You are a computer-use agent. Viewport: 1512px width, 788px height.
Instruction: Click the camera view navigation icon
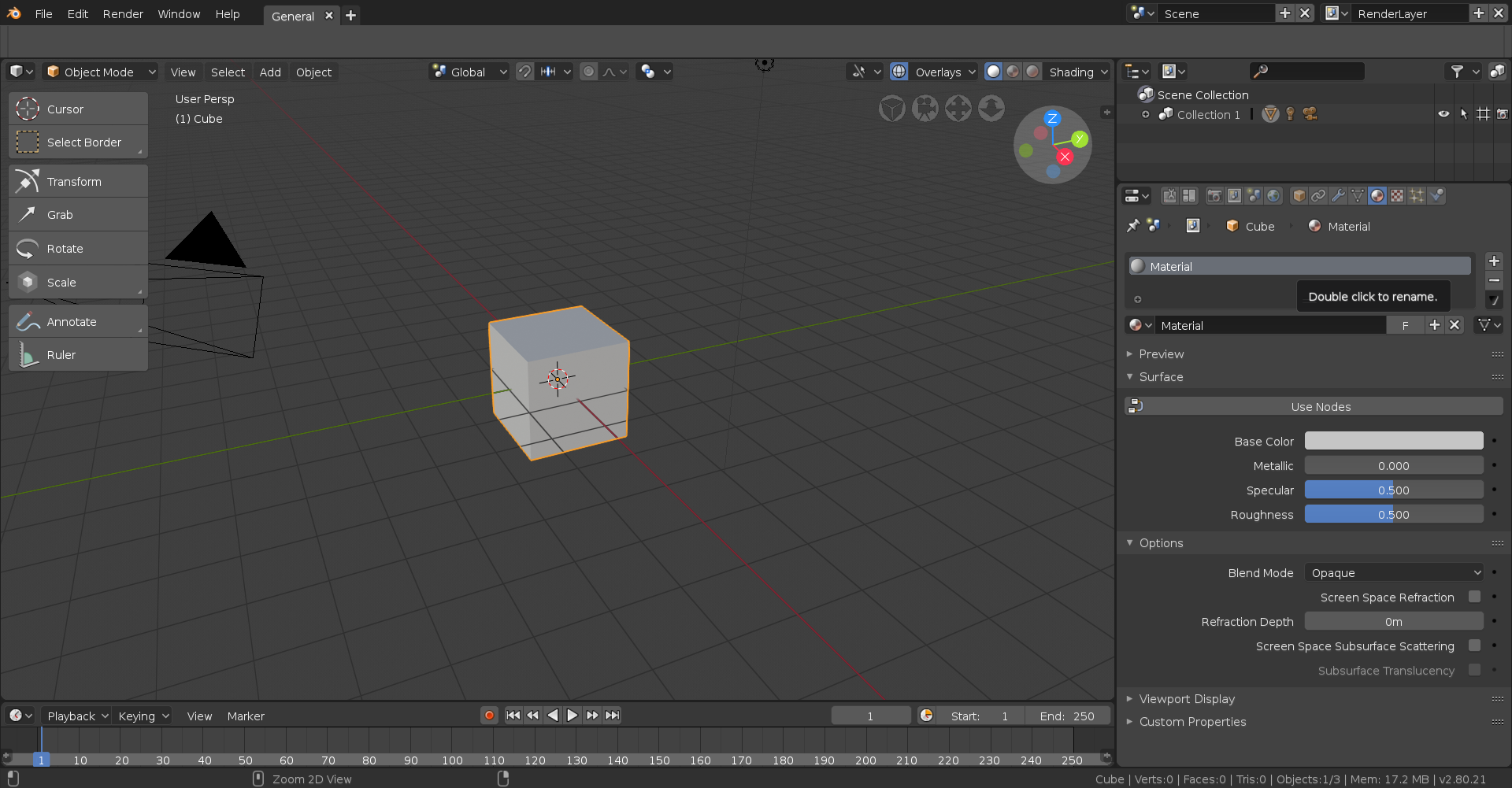click(925, 108)
